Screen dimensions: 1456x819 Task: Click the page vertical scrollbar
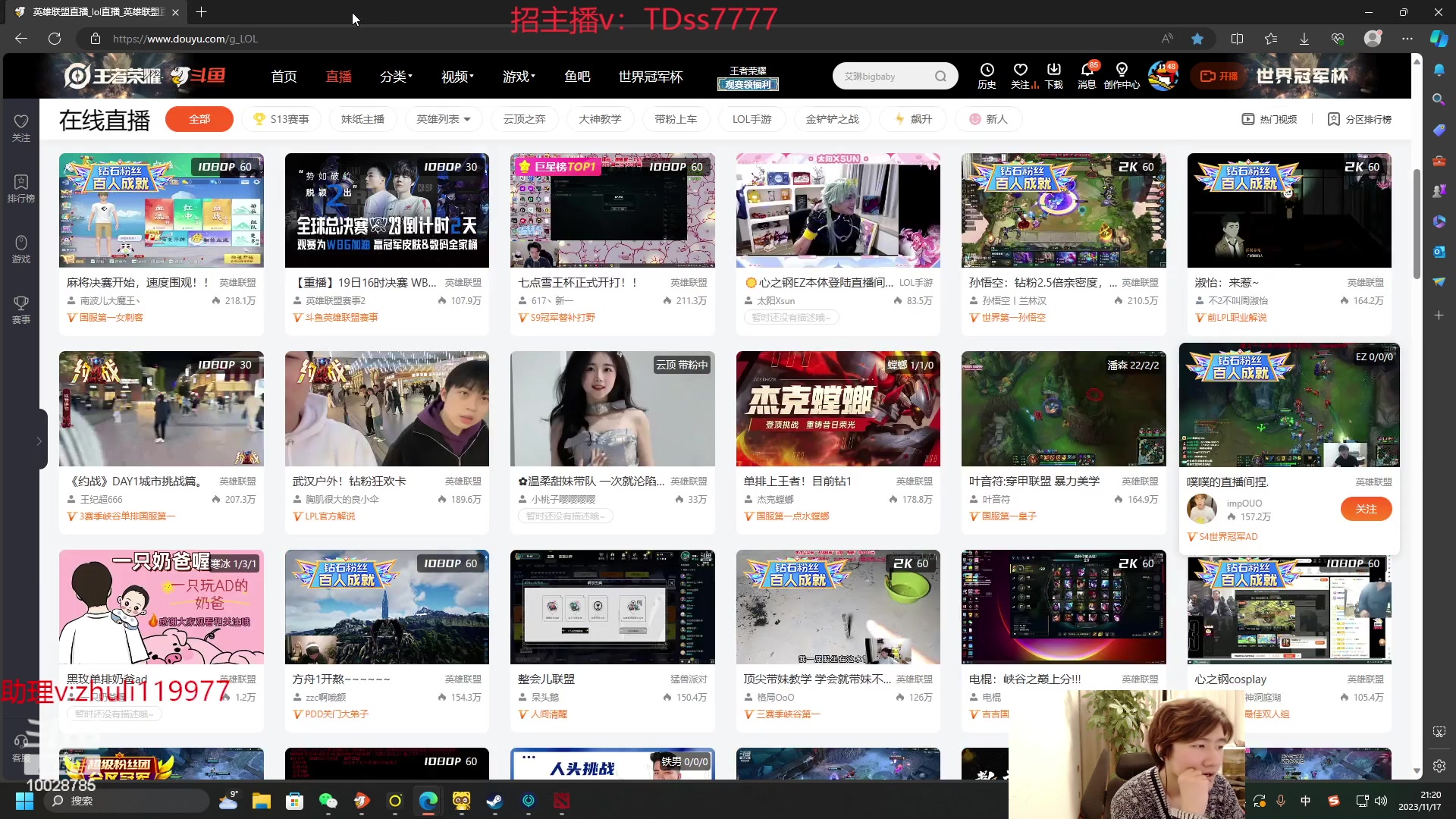(x=1417, y=224)
